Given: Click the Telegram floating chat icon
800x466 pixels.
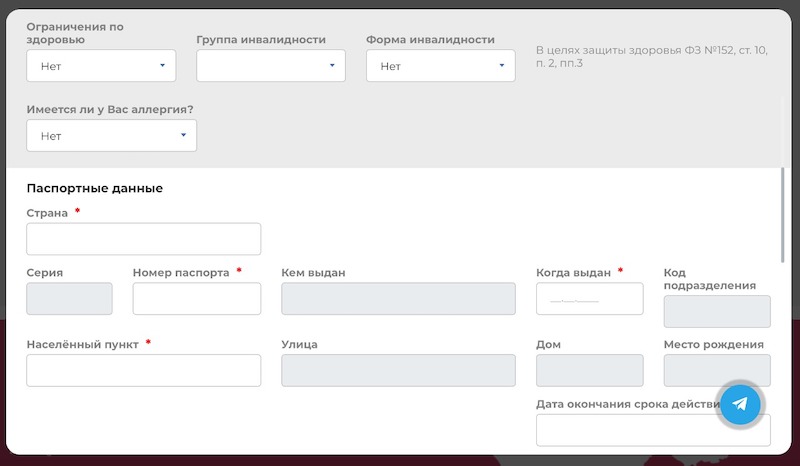Looking at the screenshot, I should (x=740, y=404).
